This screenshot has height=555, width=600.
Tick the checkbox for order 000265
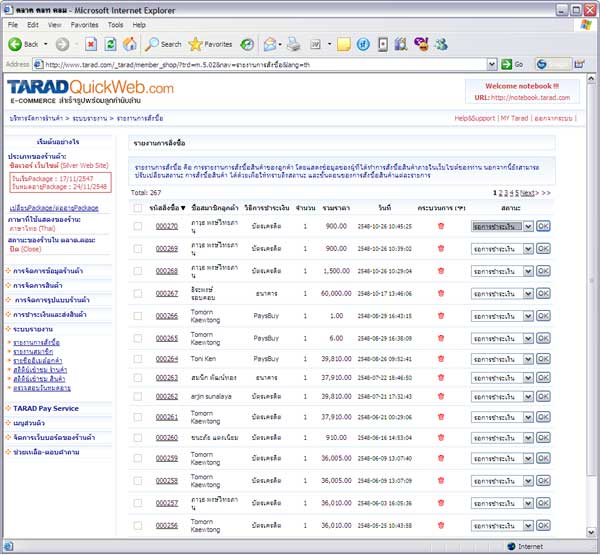(x=138, y=338)
